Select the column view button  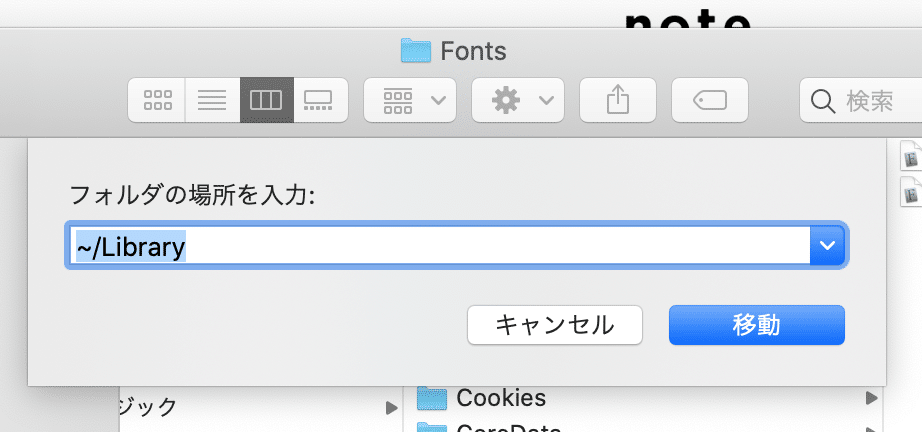266,100
